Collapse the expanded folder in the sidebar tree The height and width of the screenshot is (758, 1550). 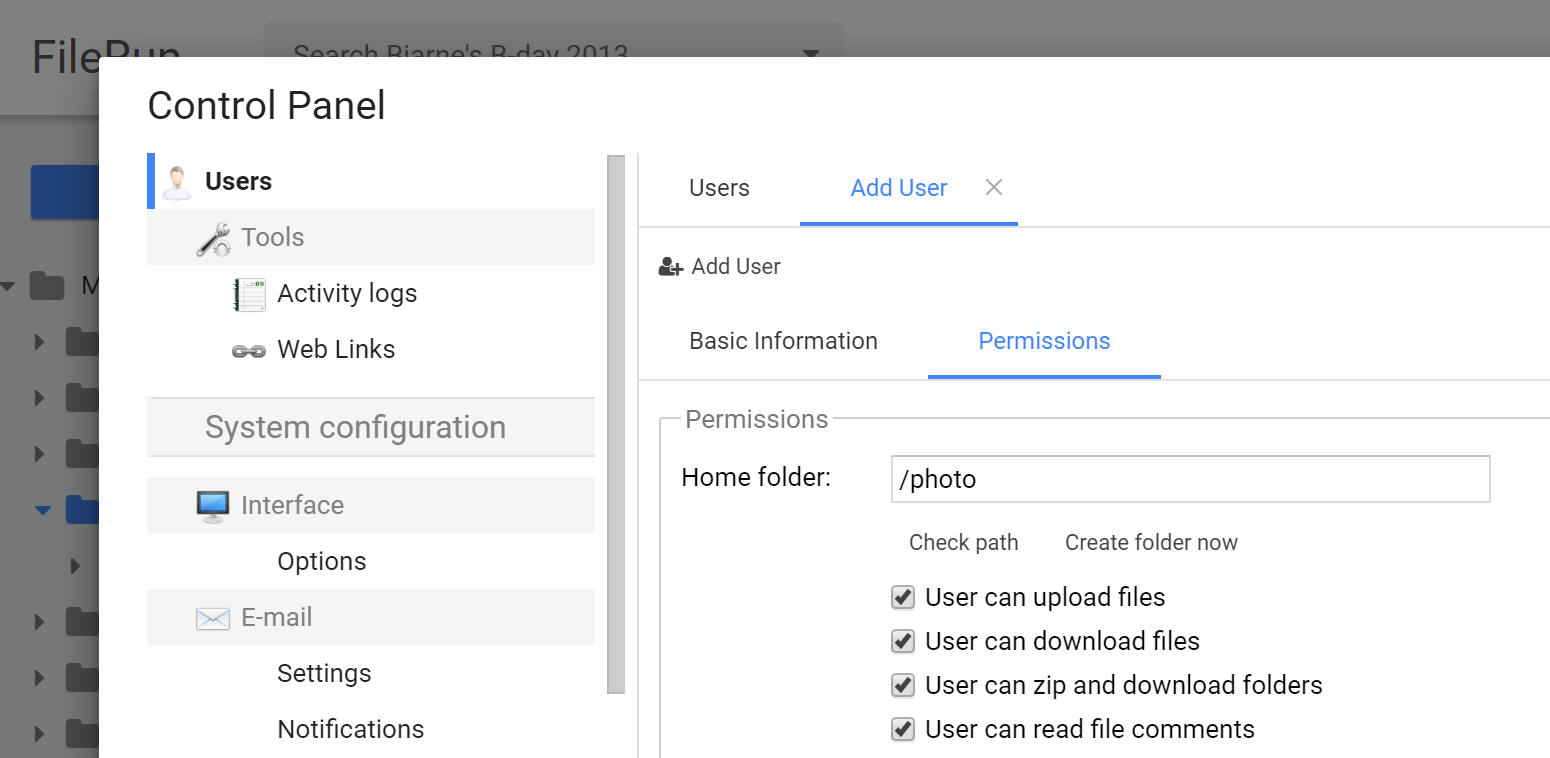pyautogui.click(x=42, y=509)
